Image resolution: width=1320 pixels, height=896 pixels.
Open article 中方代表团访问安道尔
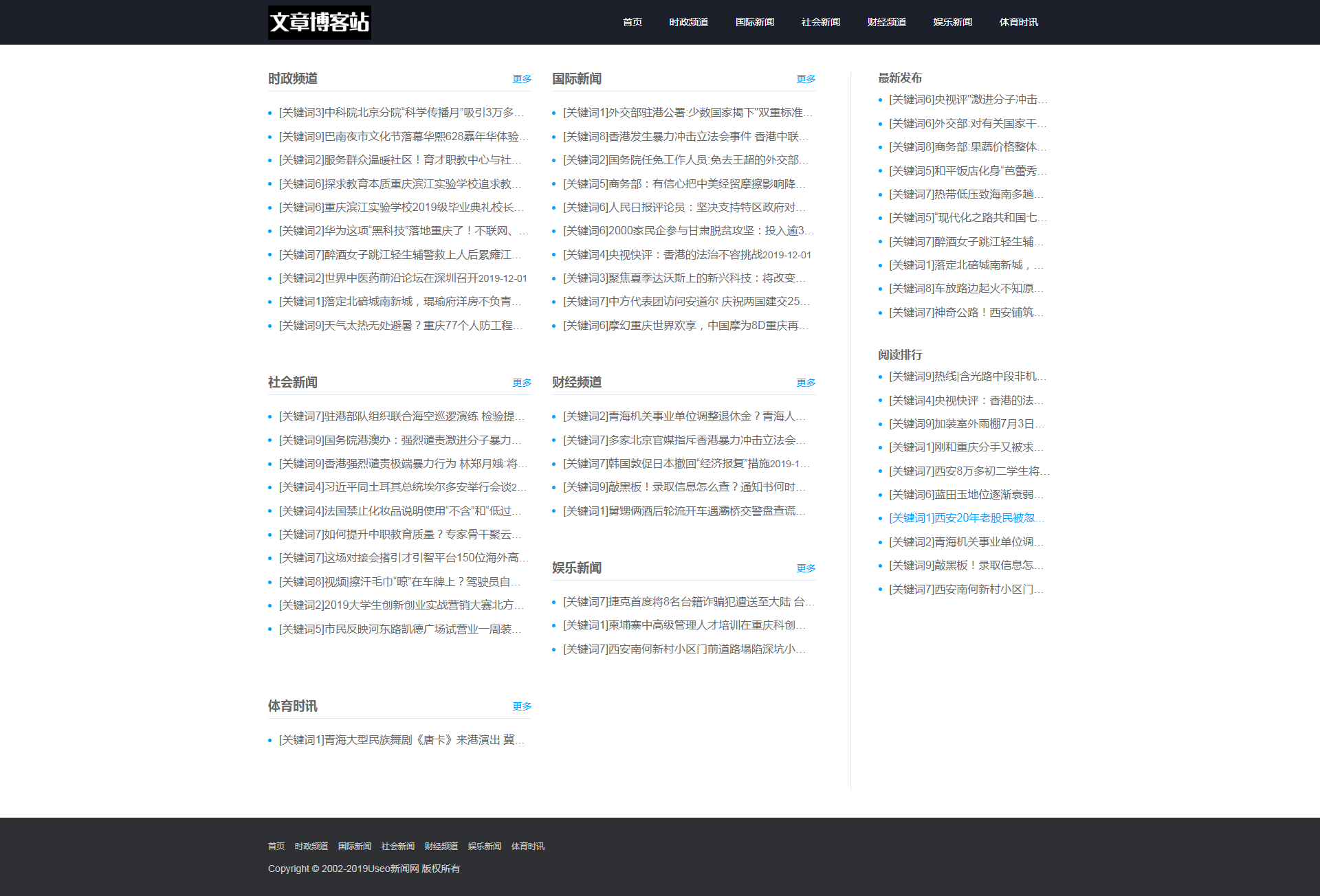[x=687, y=302]
